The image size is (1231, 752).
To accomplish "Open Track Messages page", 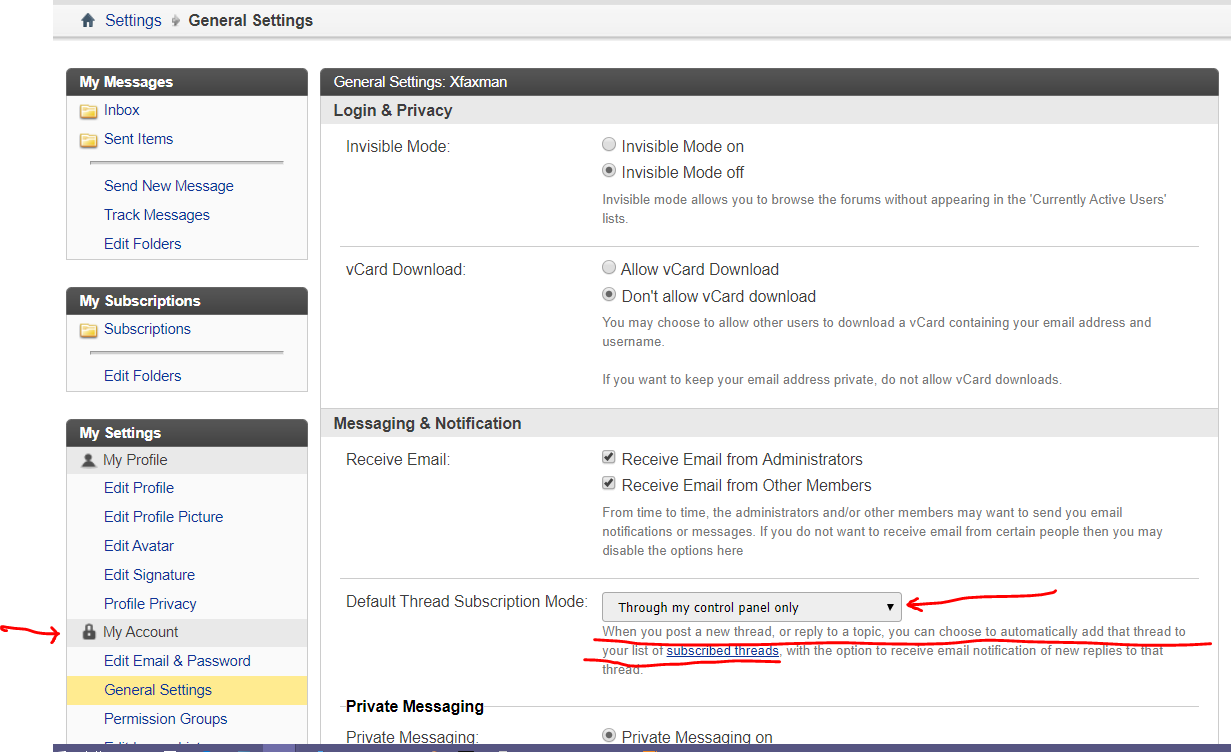I will [x=156, y=215].
